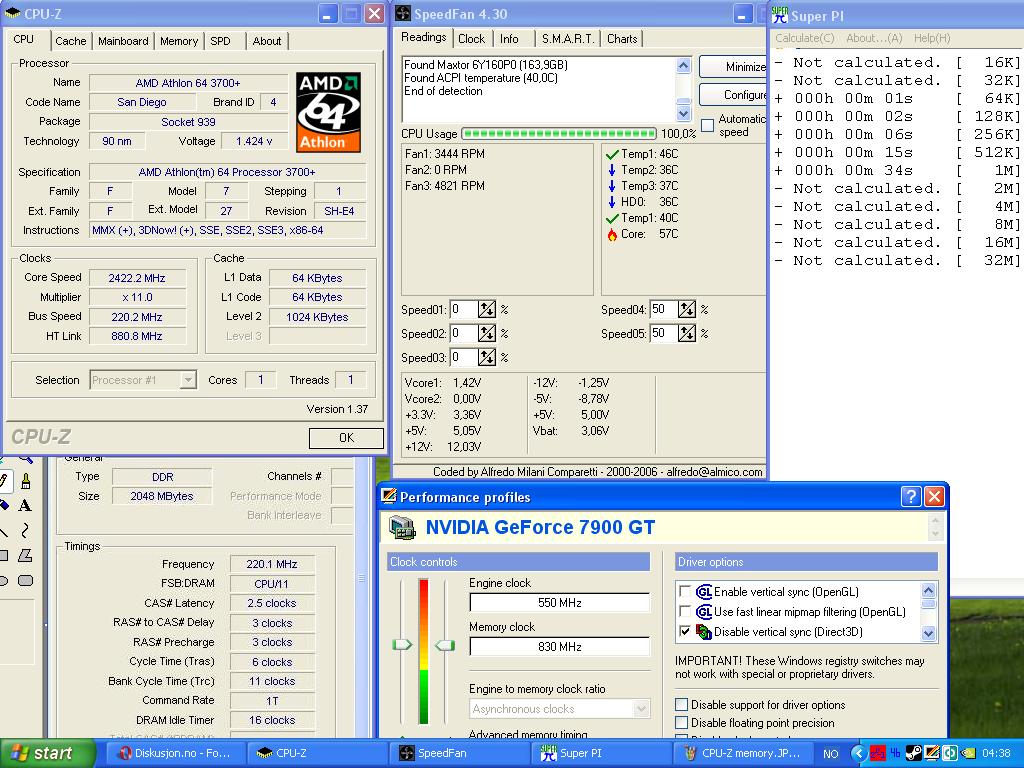Select the Text tool in Paint
Image resolution: width=1024 pixels, height=768 pixels.
25,505
